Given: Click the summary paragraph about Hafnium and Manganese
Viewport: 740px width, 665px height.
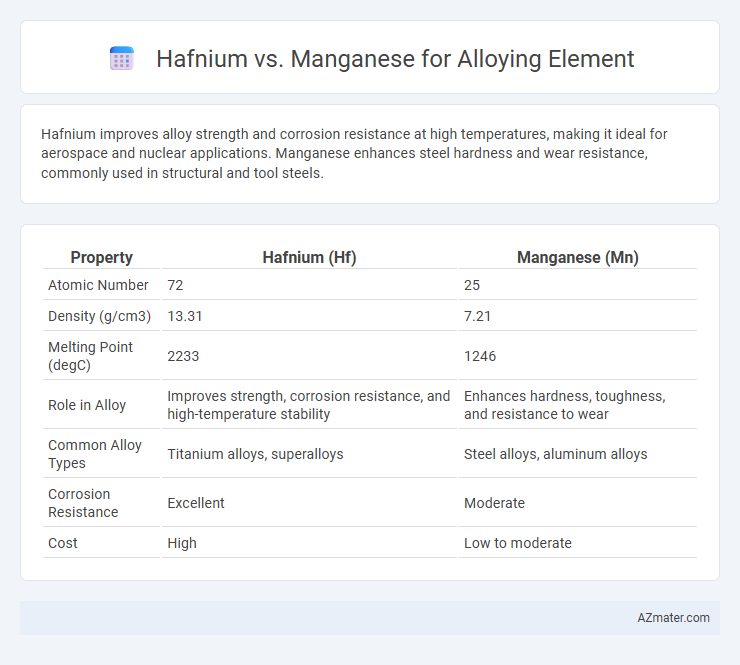Looking at the screenshot, I should coord(354,153).
